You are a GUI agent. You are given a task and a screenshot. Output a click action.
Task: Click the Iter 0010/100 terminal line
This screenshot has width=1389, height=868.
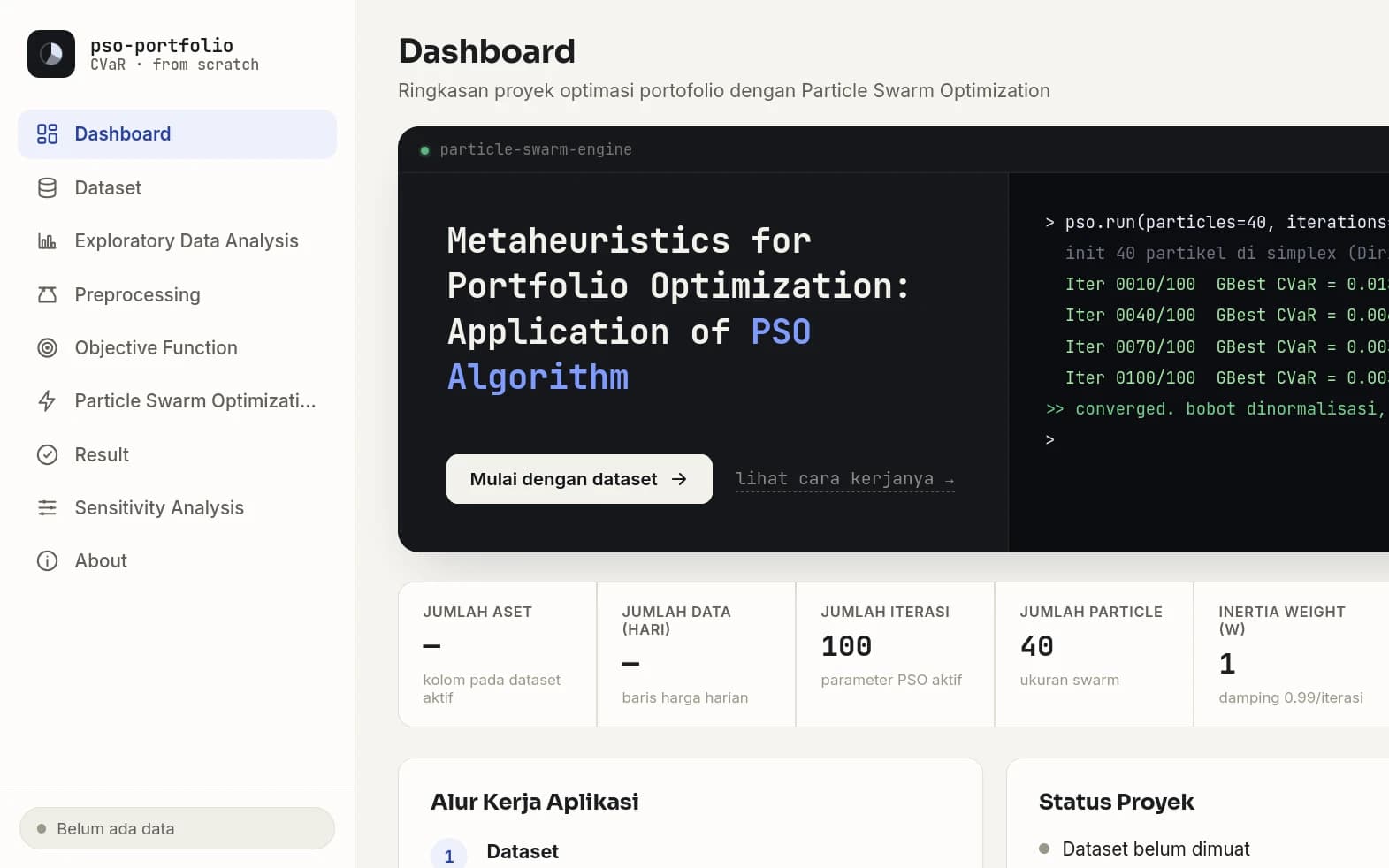coord(1226,284)
